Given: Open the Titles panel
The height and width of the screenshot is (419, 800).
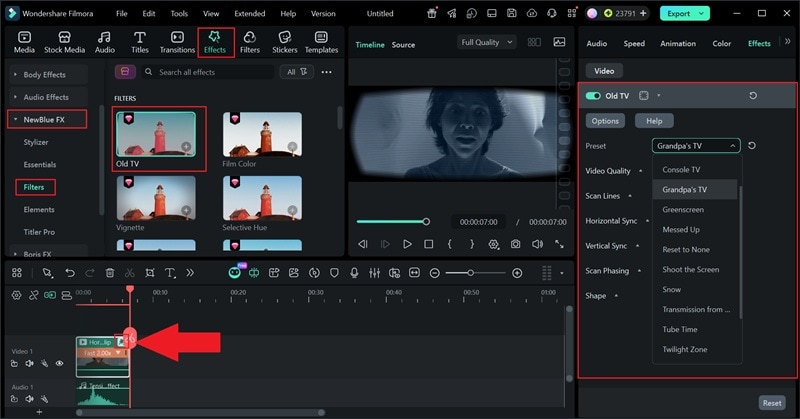Looking at the screenshot, I should (x=139, y=42).
